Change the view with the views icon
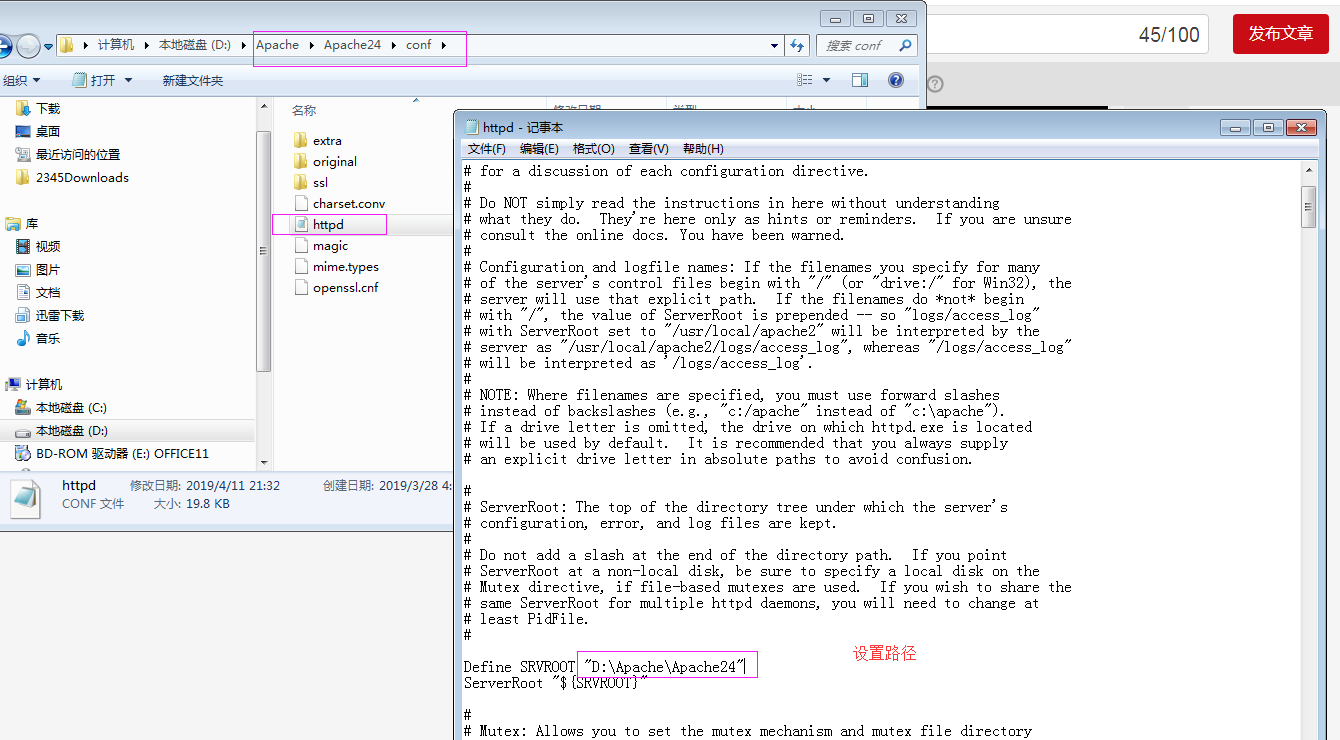Viewport: 1340px width, 740px height. [805, 80]
